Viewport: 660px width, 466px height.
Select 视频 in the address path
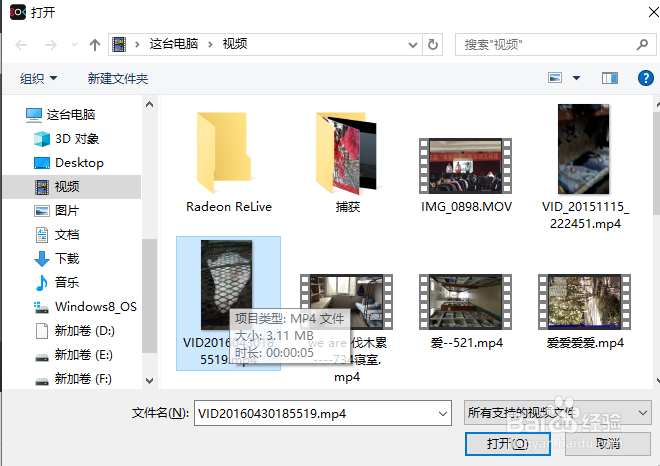click(235, 44)
